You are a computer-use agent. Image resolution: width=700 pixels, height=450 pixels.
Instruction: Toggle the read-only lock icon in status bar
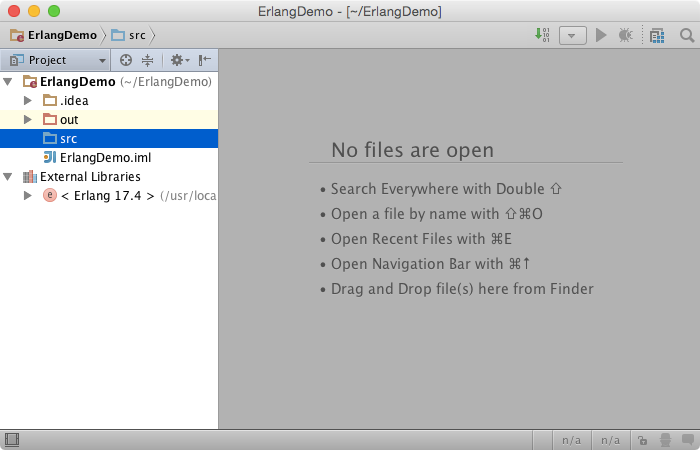pyautogui.click(x=642, y=440)
